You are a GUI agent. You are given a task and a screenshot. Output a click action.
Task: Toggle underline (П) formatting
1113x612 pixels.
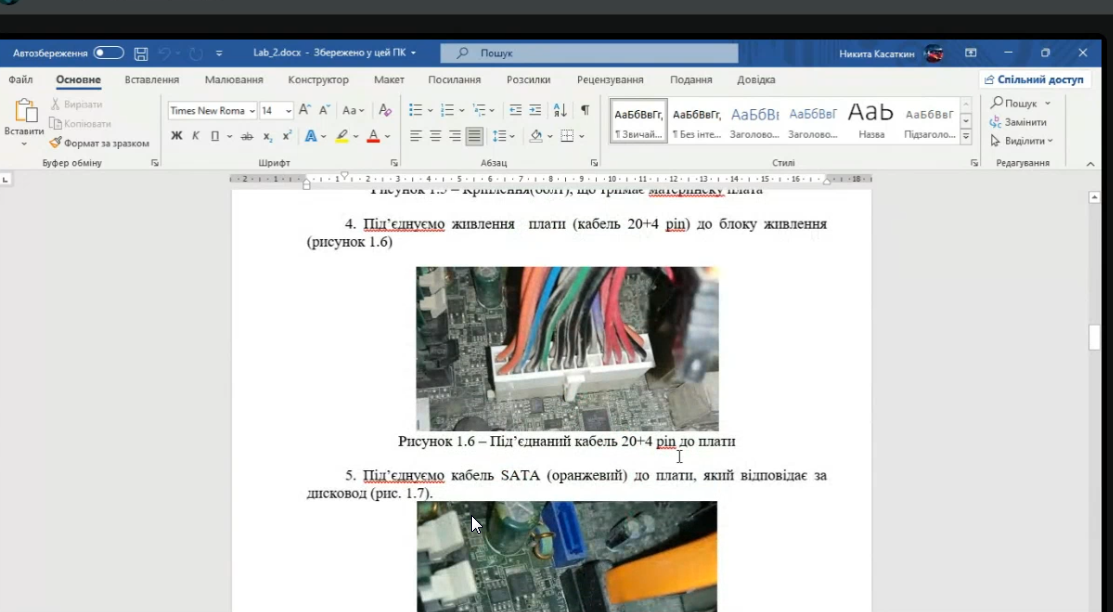point(214,136)
